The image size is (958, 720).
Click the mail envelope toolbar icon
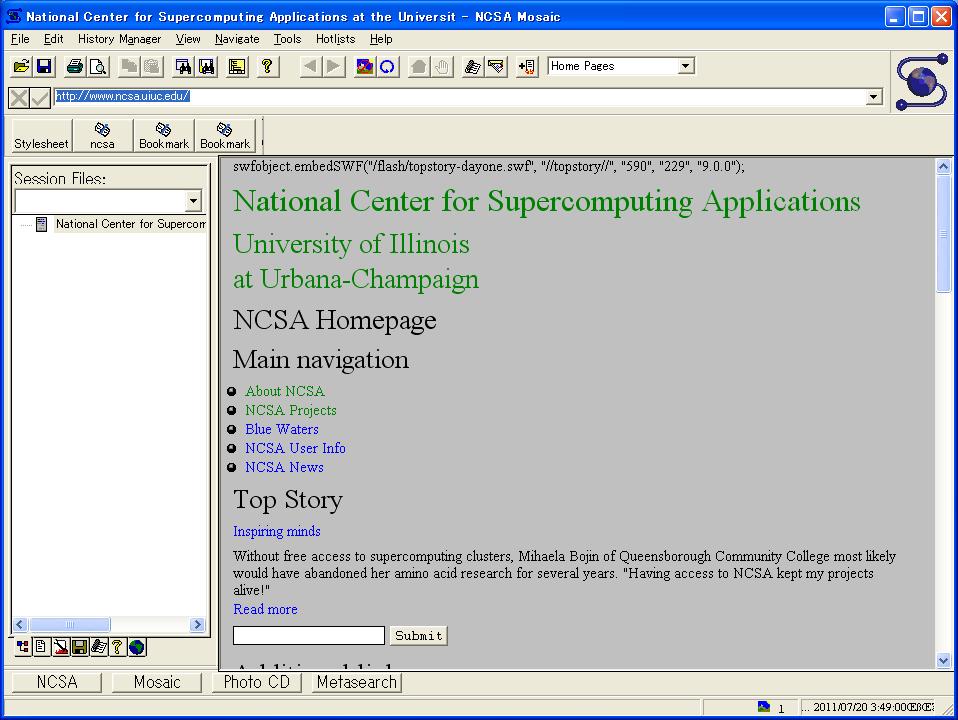point(496,66)
